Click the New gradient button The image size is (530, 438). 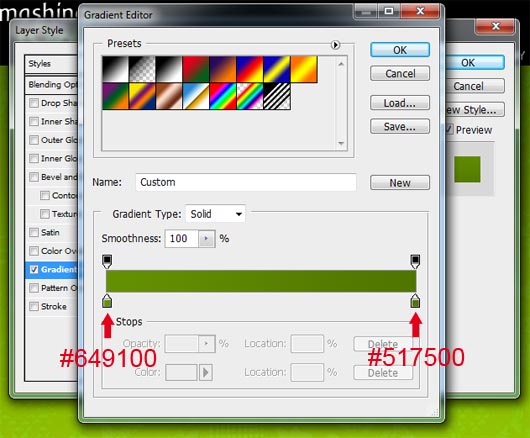[x=400, y=182]
